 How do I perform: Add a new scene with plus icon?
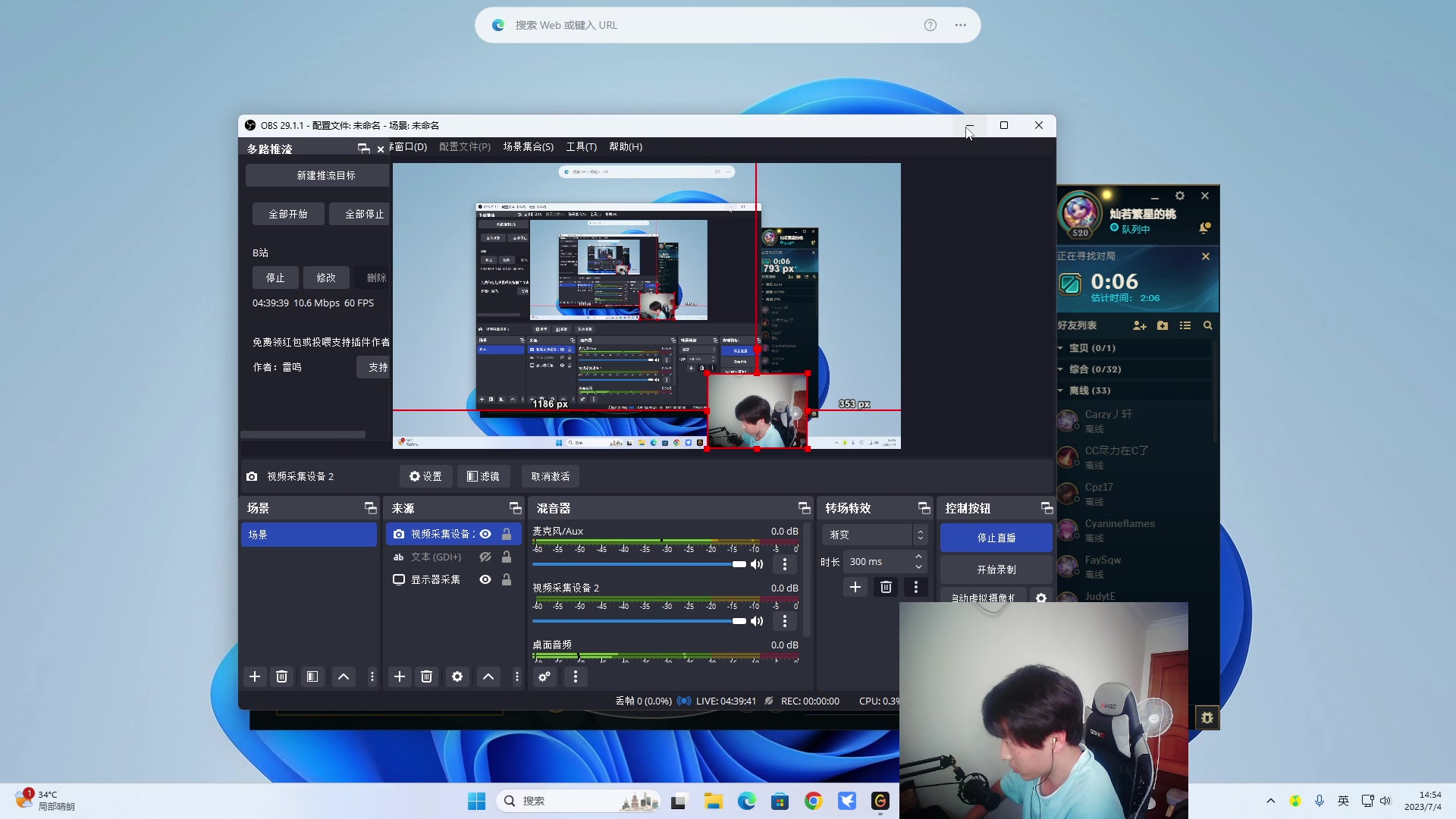coord(255,676)
